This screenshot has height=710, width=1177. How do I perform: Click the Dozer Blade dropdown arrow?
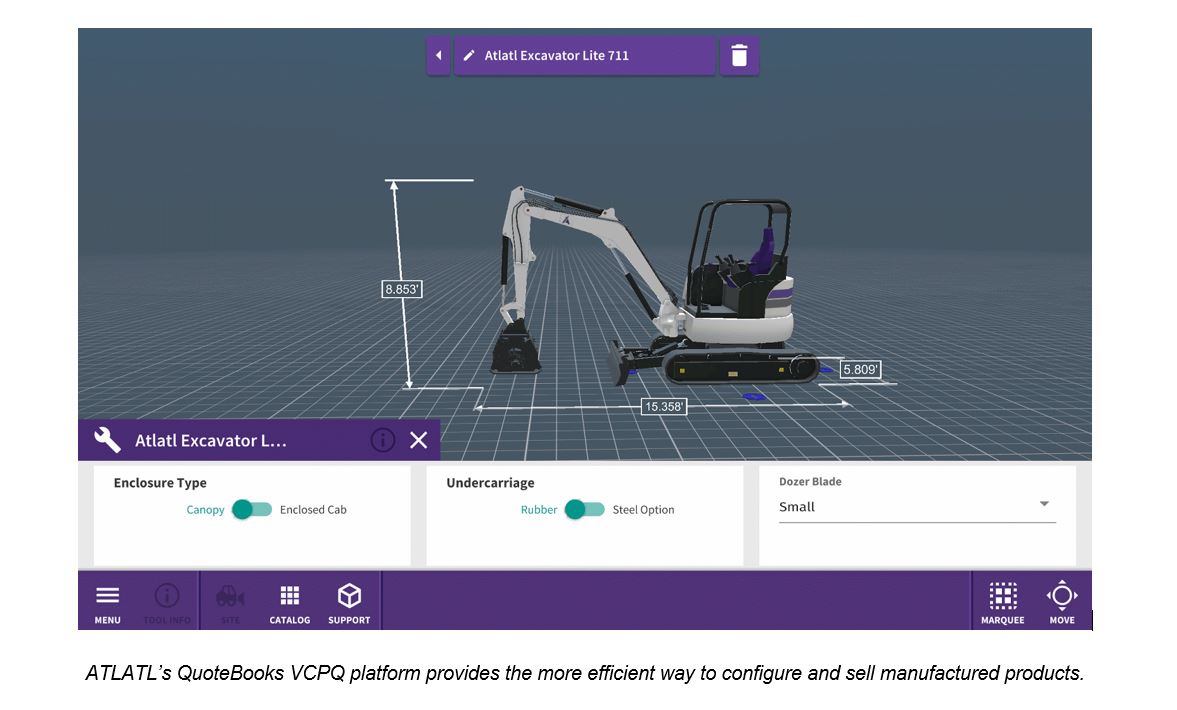[x=1044, y=504]
